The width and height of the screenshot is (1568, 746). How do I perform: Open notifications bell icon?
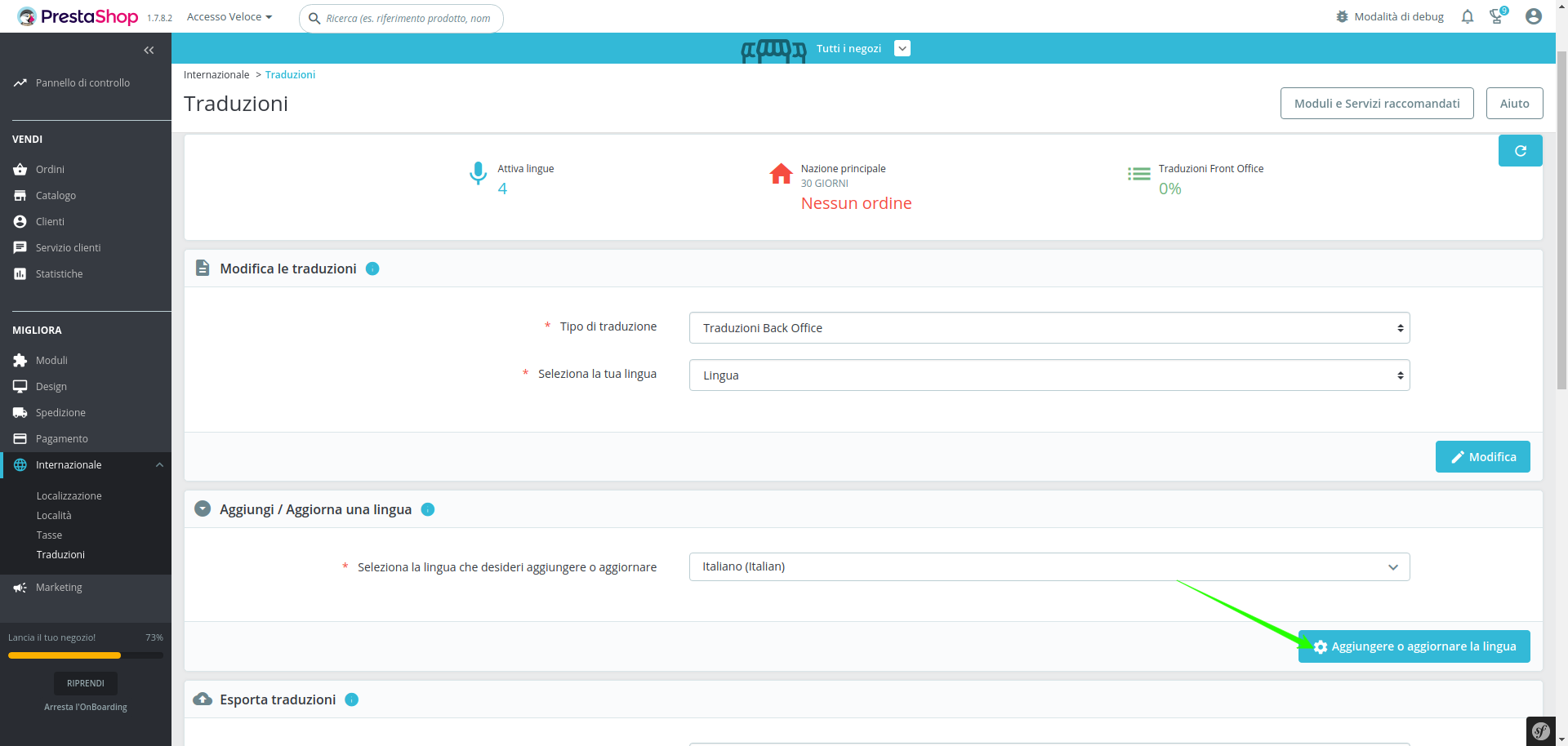pos(1468,16)
